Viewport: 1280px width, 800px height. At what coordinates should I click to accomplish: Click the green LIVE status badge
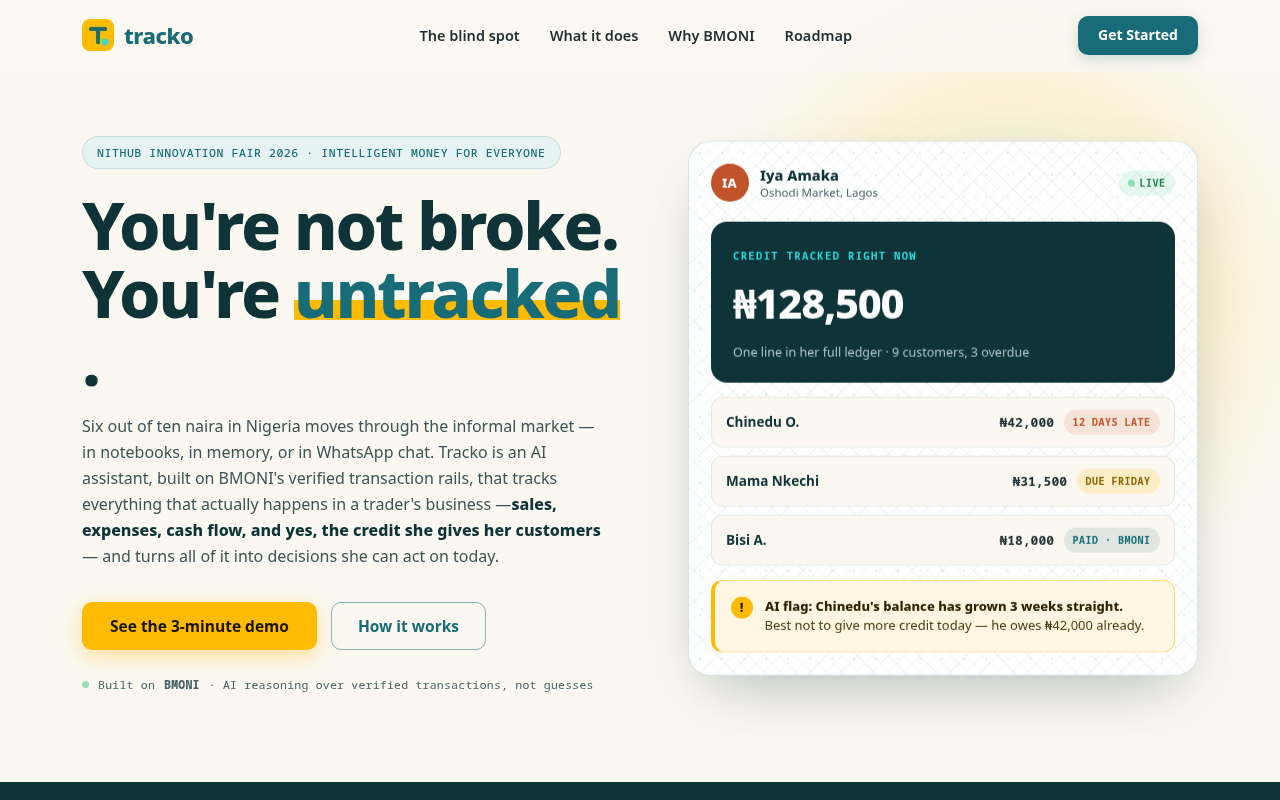coord(1146,183)
